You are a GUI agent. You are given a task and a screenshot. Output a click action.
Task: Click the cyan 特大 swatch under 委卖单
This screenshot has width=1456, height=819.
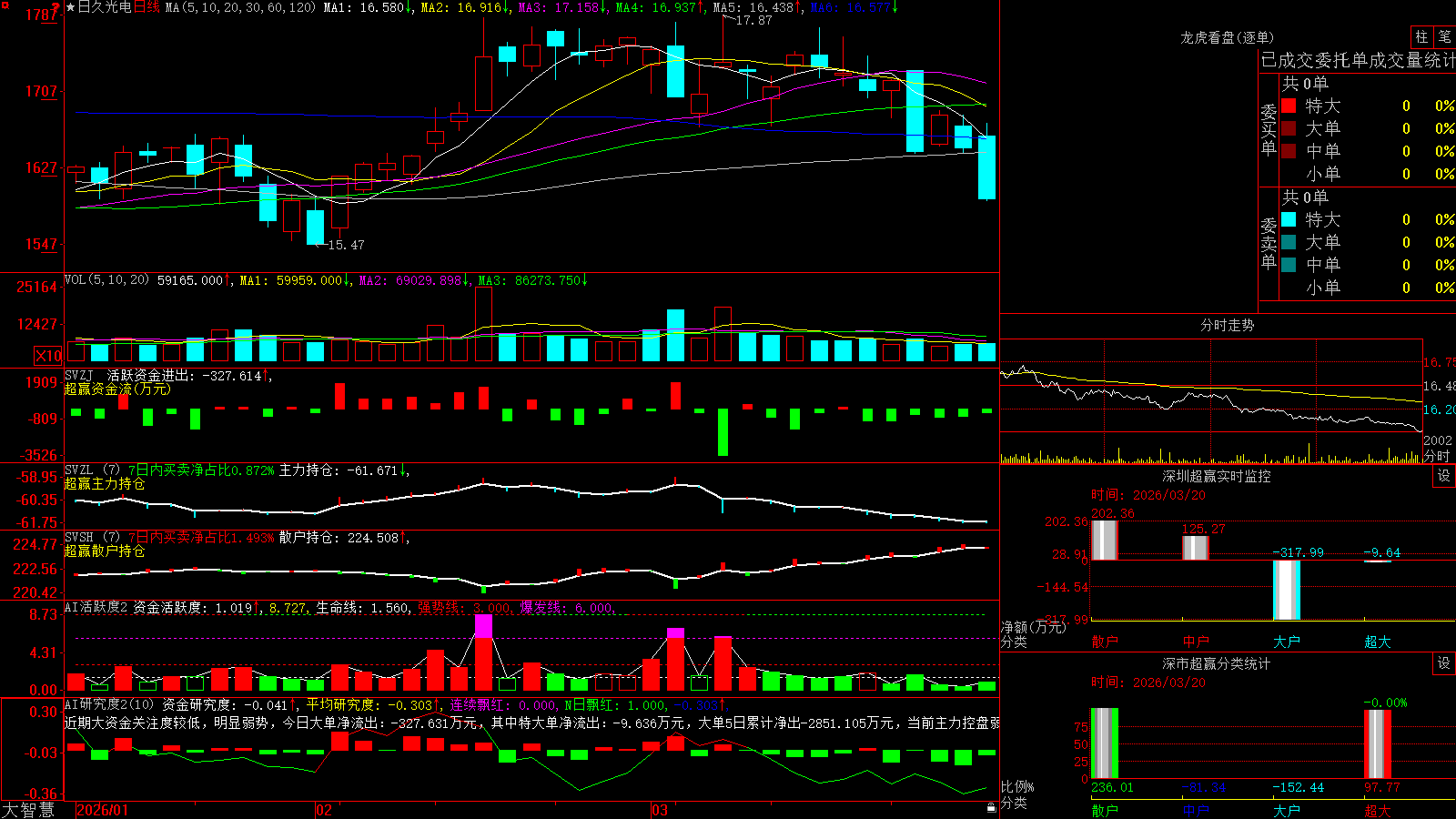click(1289, 219)
